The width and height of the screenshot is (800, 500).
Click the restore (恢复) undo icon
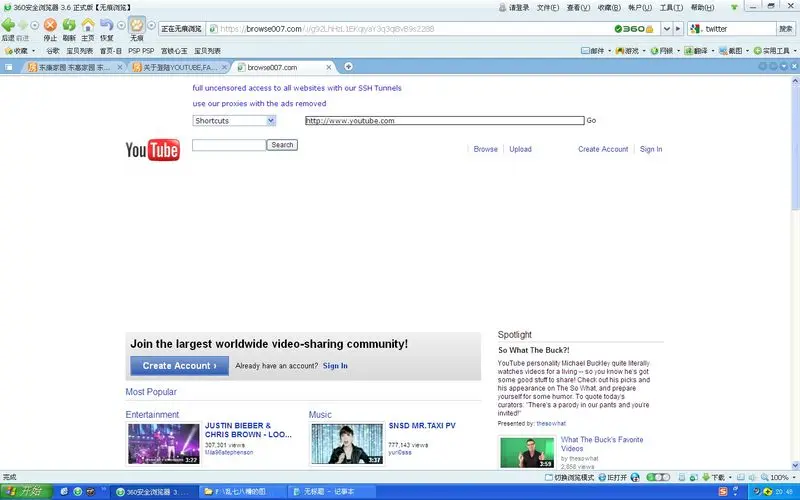point(107,25)
